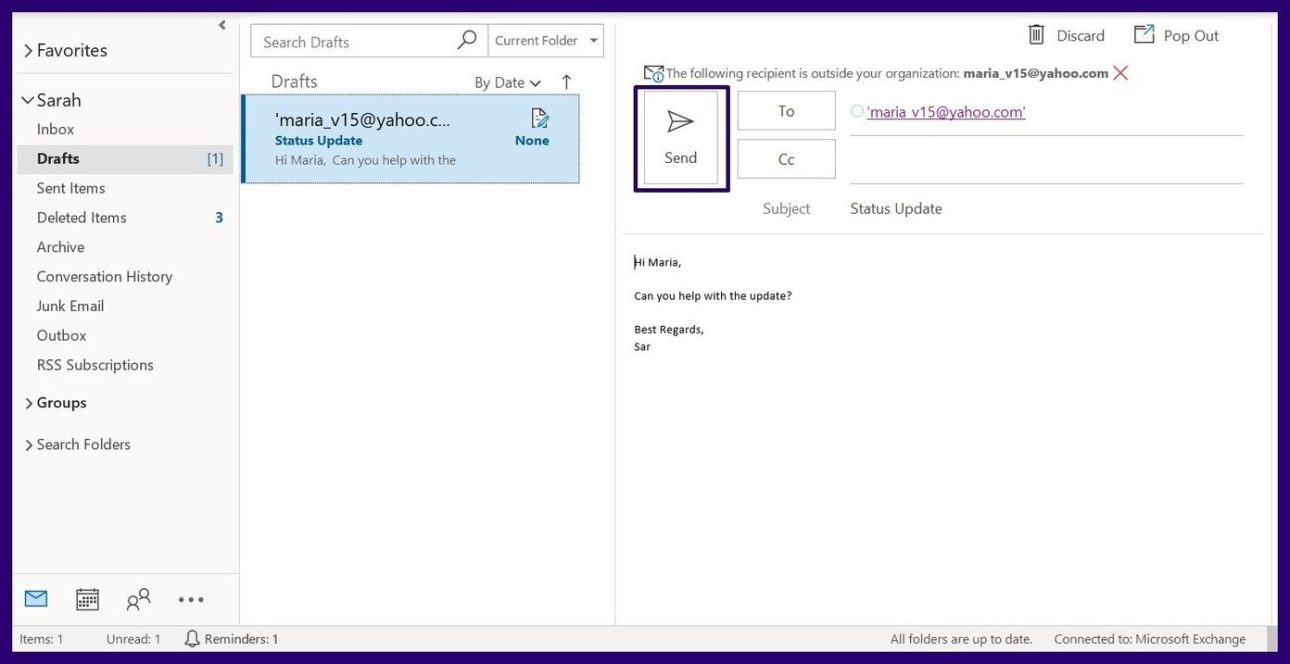
Task: Expand the Favorites folder group
Action: pyautogui.click(x=29, y=51)
